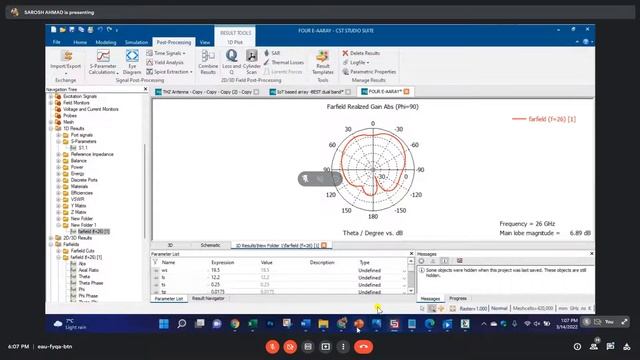Click Delete Results in the ribbon

361,53
